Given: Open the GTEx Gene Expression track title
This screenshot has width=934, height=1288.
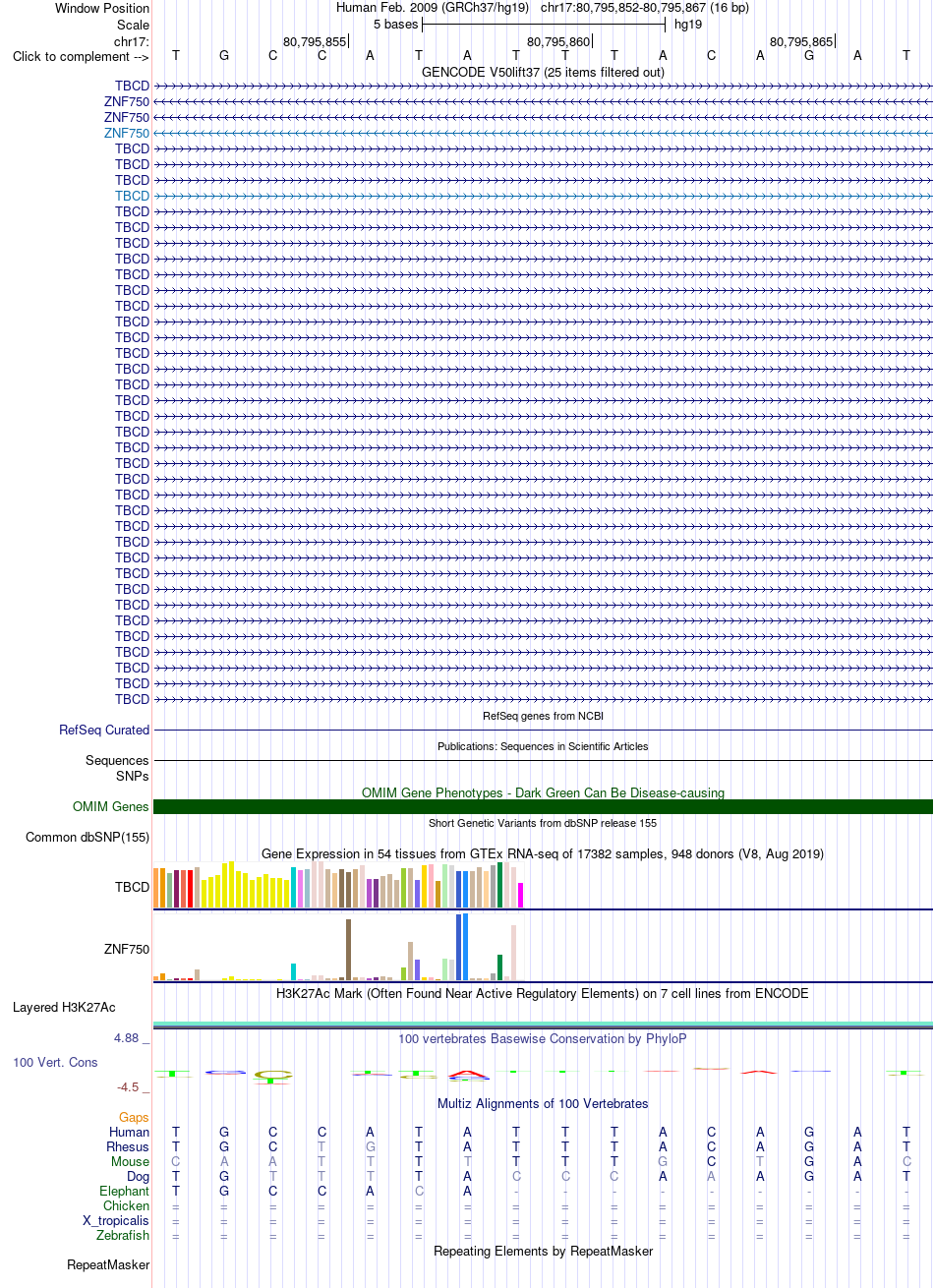Looking at the screenshot, I should (543, 853).
